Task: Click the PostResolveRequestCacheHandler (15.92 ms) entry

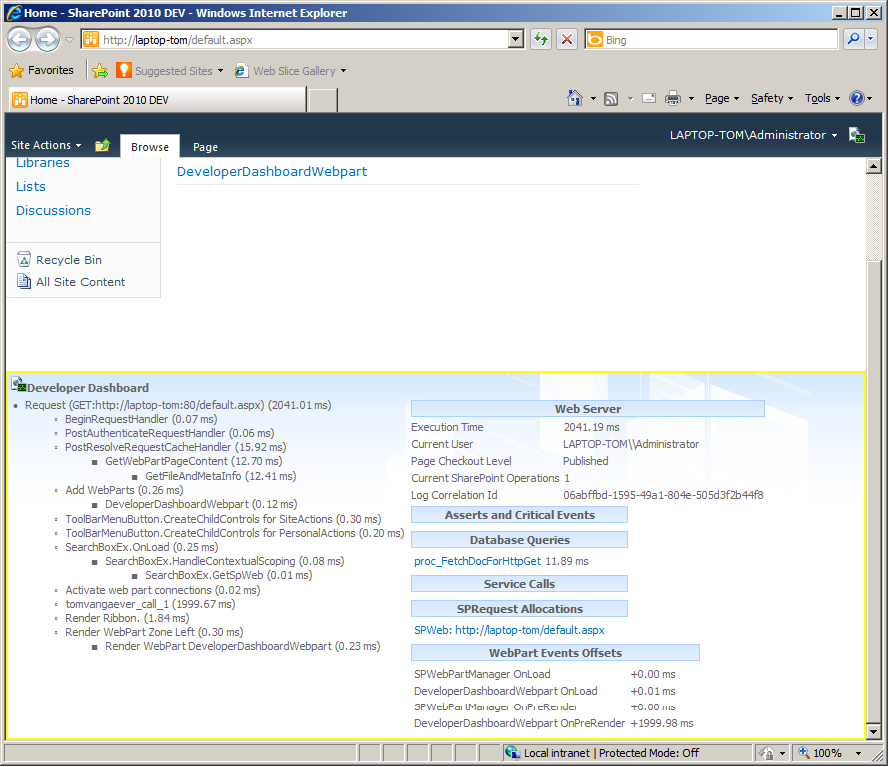Action: 176,447
